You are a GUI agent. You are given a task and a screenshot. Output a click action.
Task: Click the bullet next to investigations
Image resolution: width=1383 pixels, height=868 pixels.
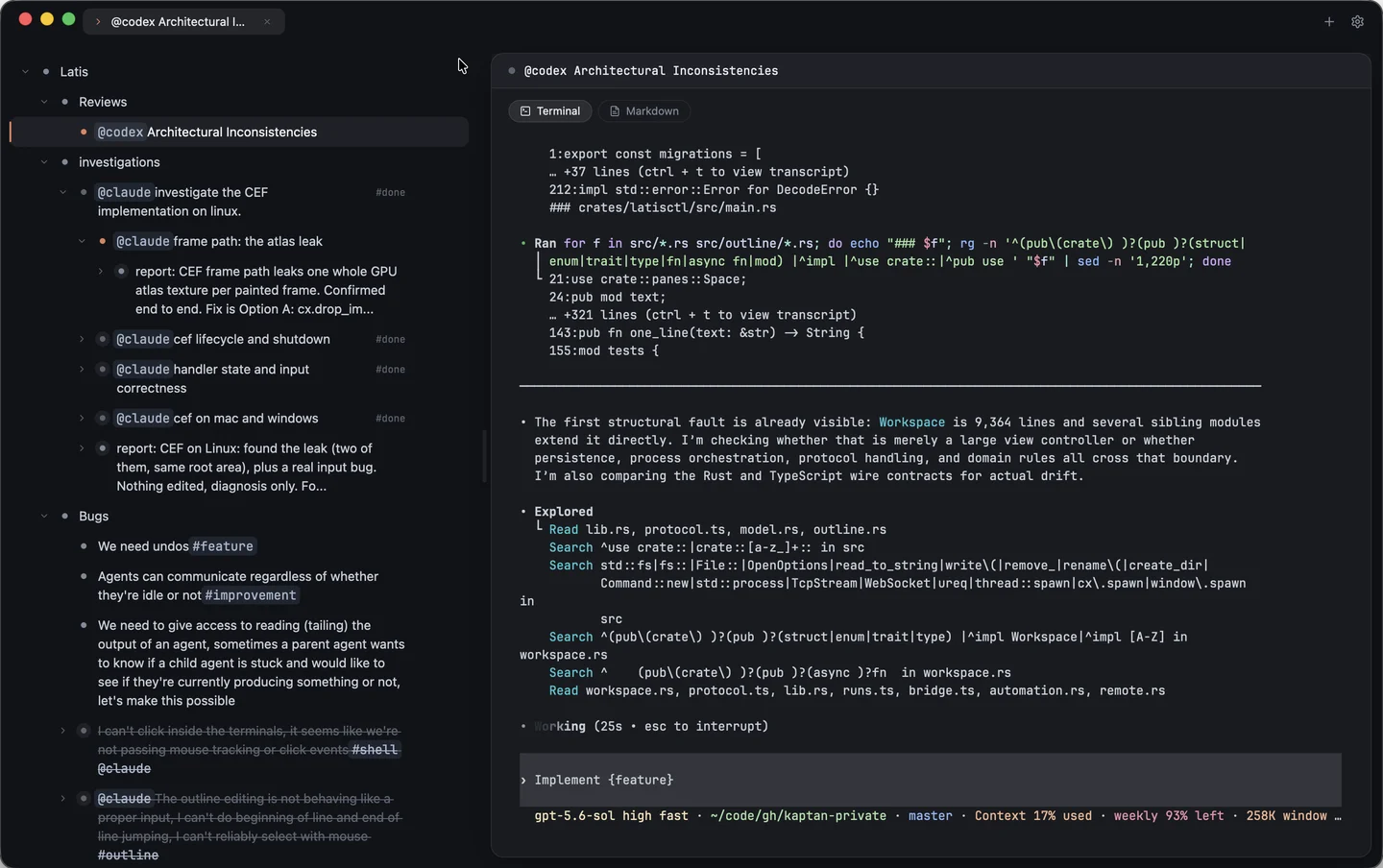[64, 162]
